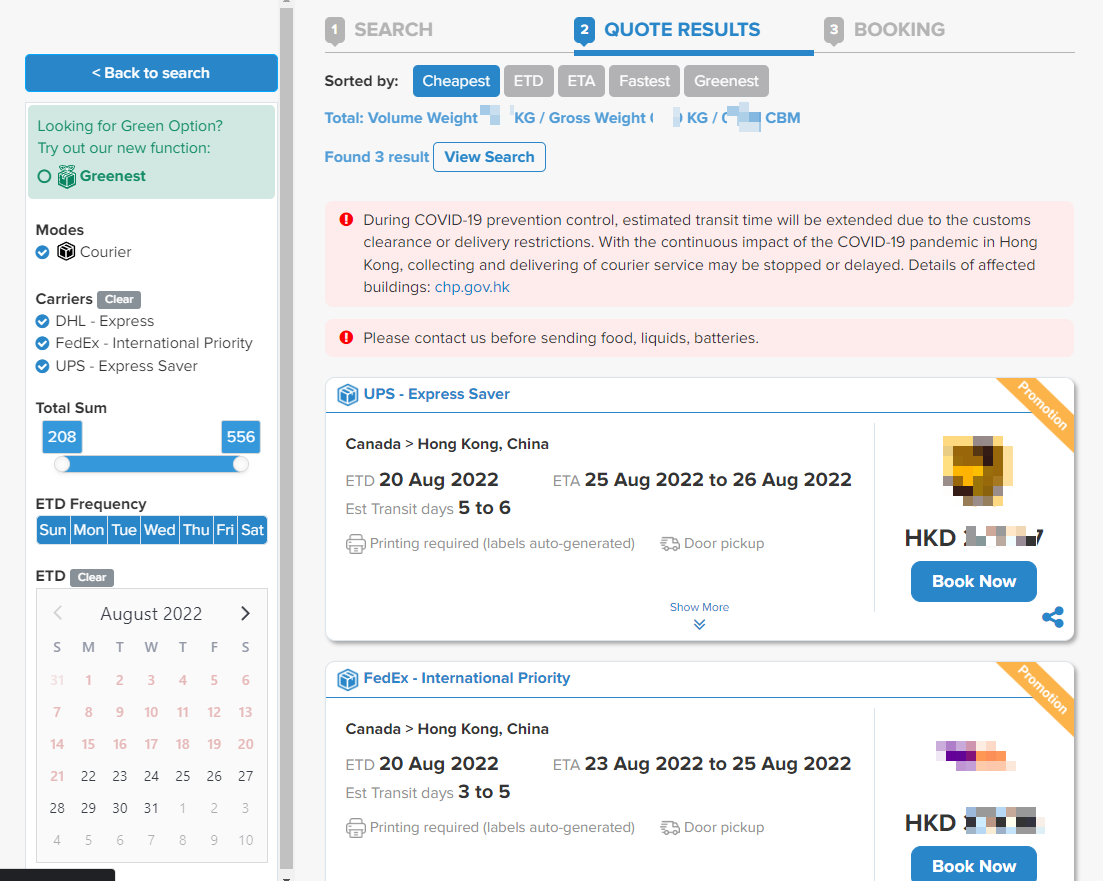Click the Courier package icon
Screen dimensions: 1103x881
pyautogui.click(x=66, y=251)
